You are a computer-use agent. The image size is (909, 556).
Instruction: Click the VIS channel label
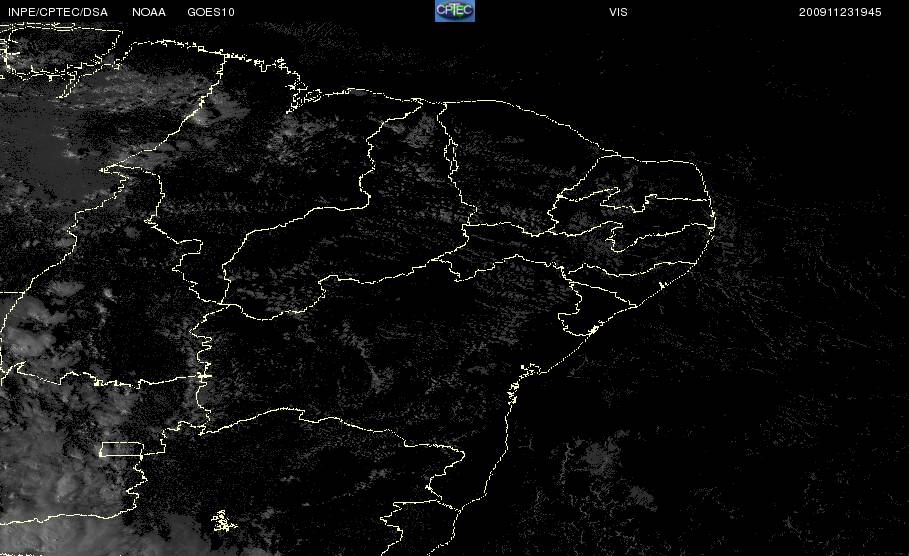click(x=618, y=12)
